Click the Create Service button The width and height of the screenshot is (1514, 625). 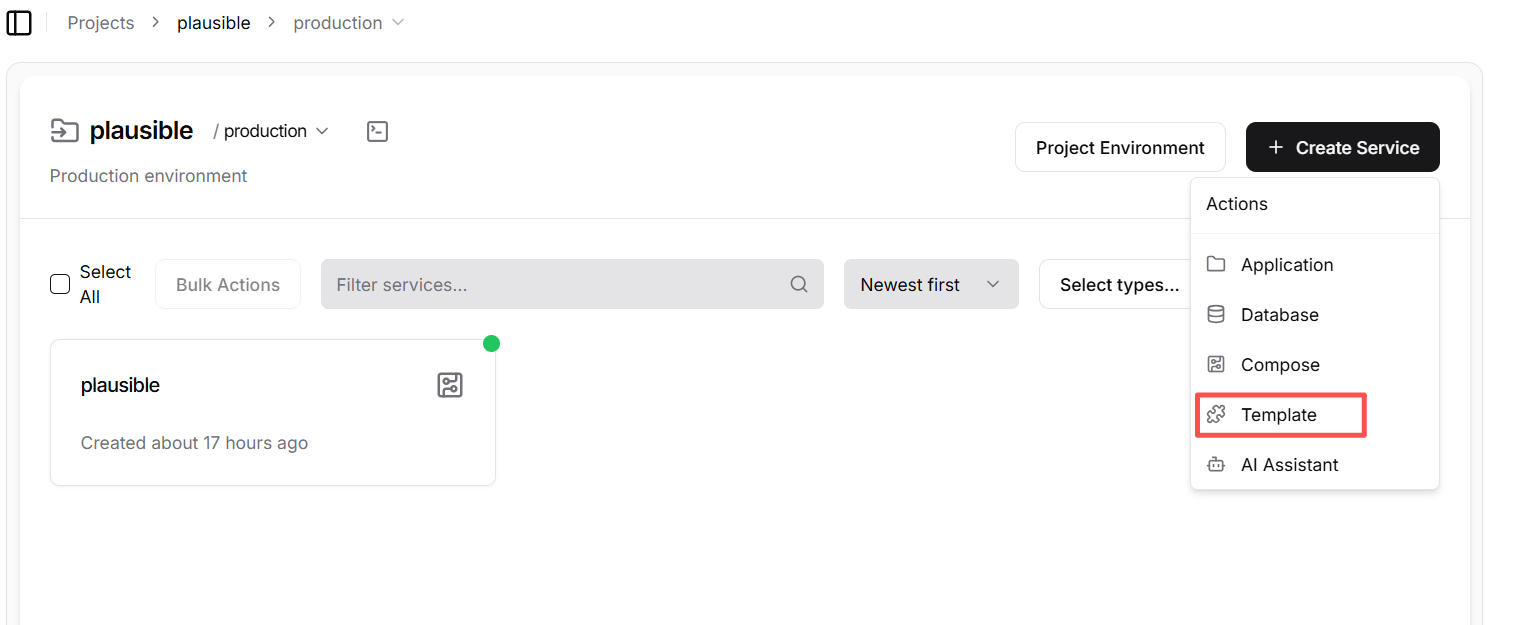(1342, 147)
